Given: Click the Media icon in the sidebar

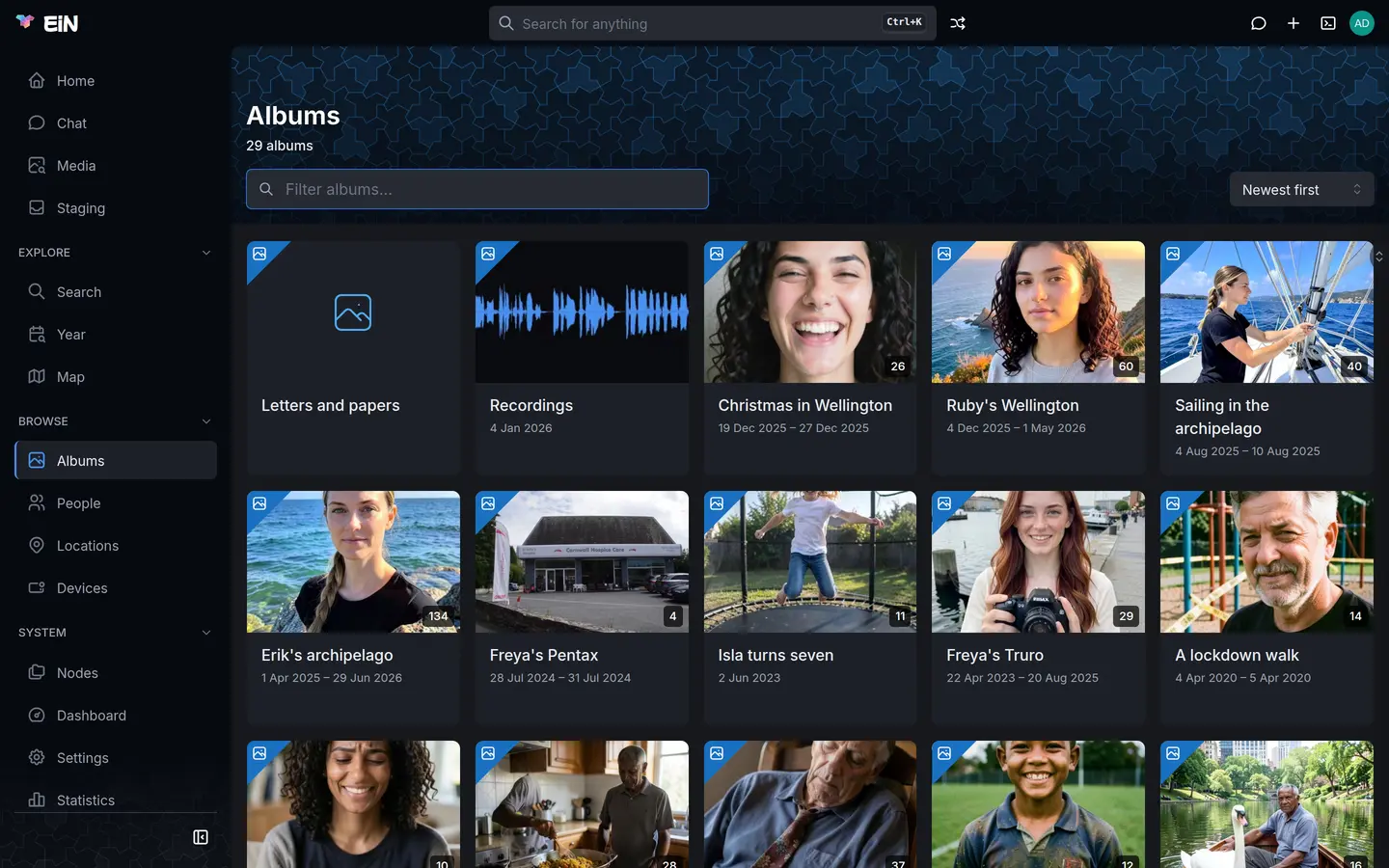Looking at the screenshot, I should (37, 165).
